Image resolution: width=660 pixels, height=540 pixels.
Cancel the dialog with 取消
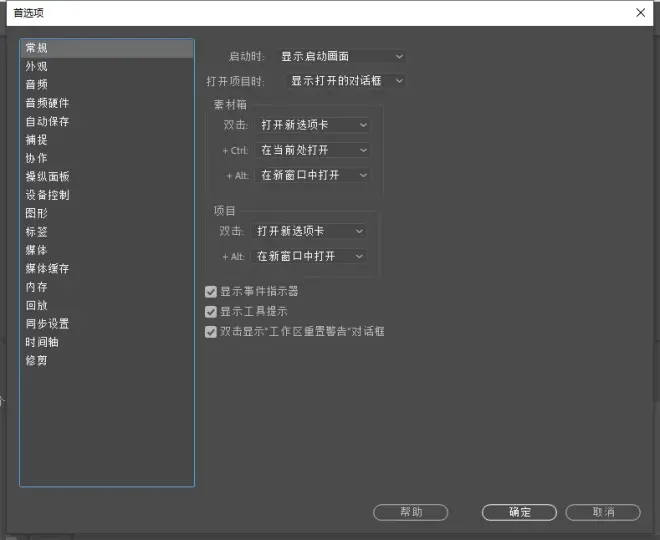pos(603,512)
